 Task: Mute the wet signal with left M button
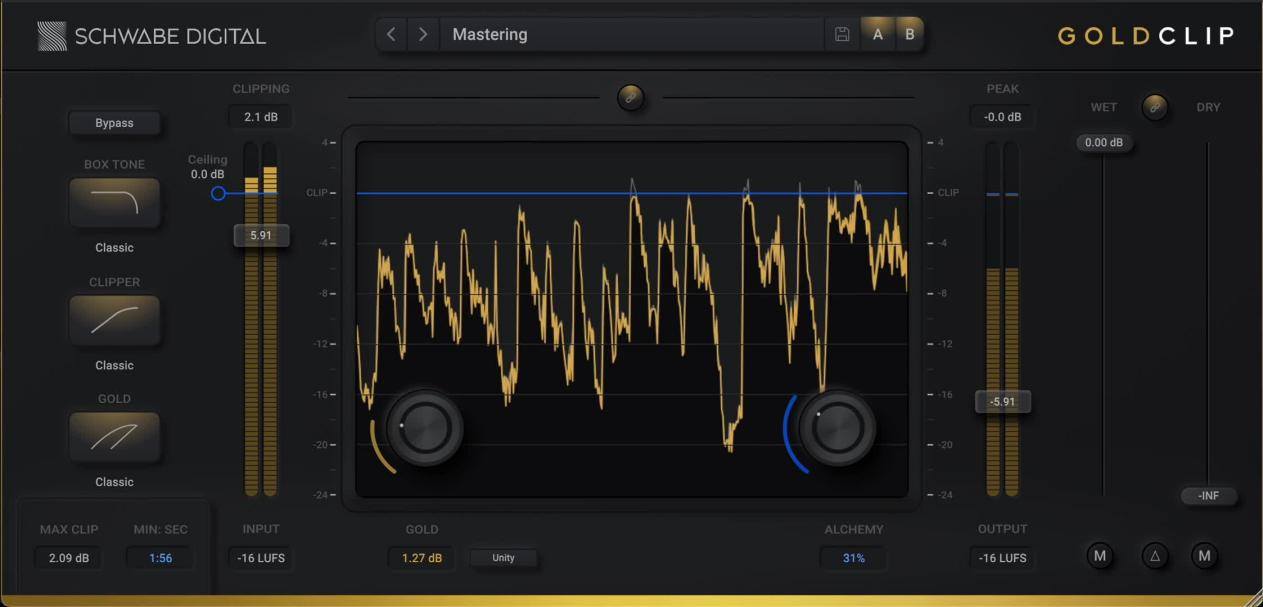tap(1100, 556)
